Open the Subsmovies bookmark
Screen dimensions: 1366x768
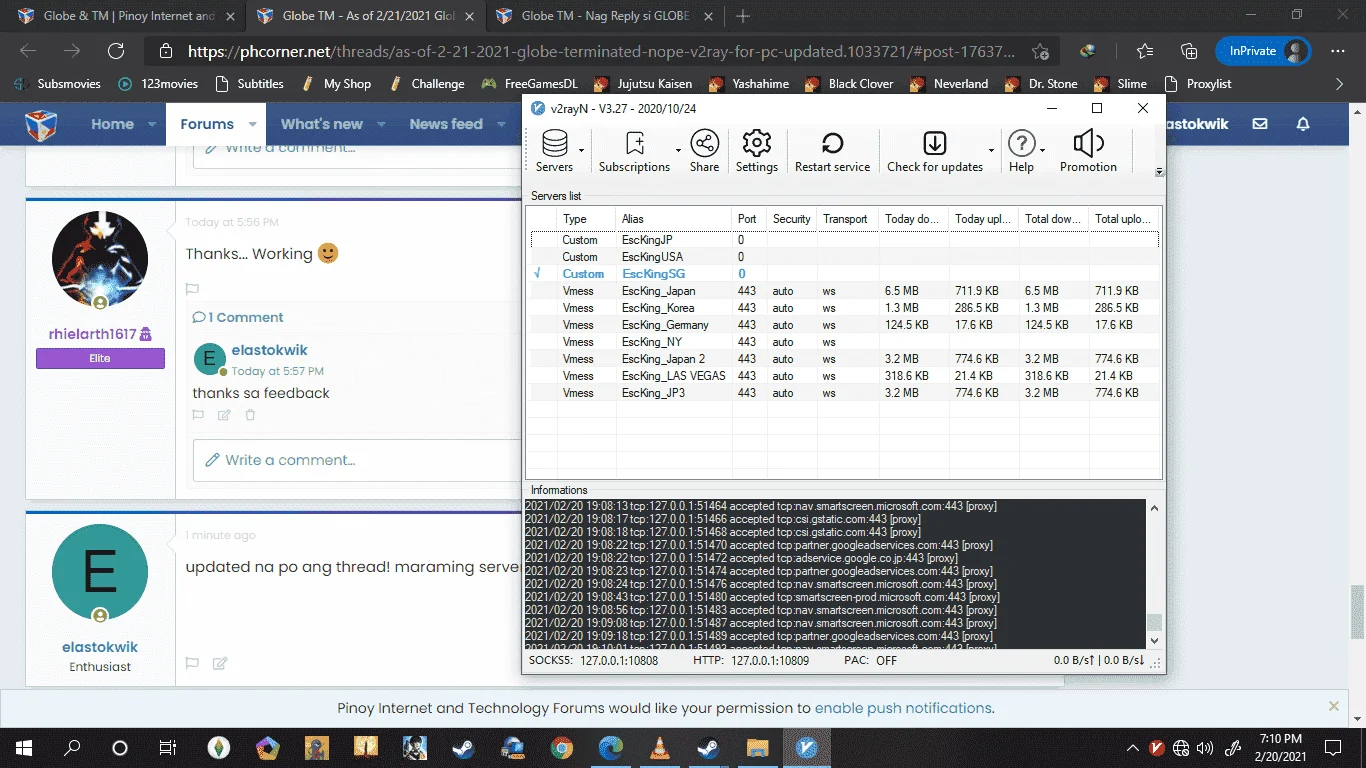click(58, 84)
